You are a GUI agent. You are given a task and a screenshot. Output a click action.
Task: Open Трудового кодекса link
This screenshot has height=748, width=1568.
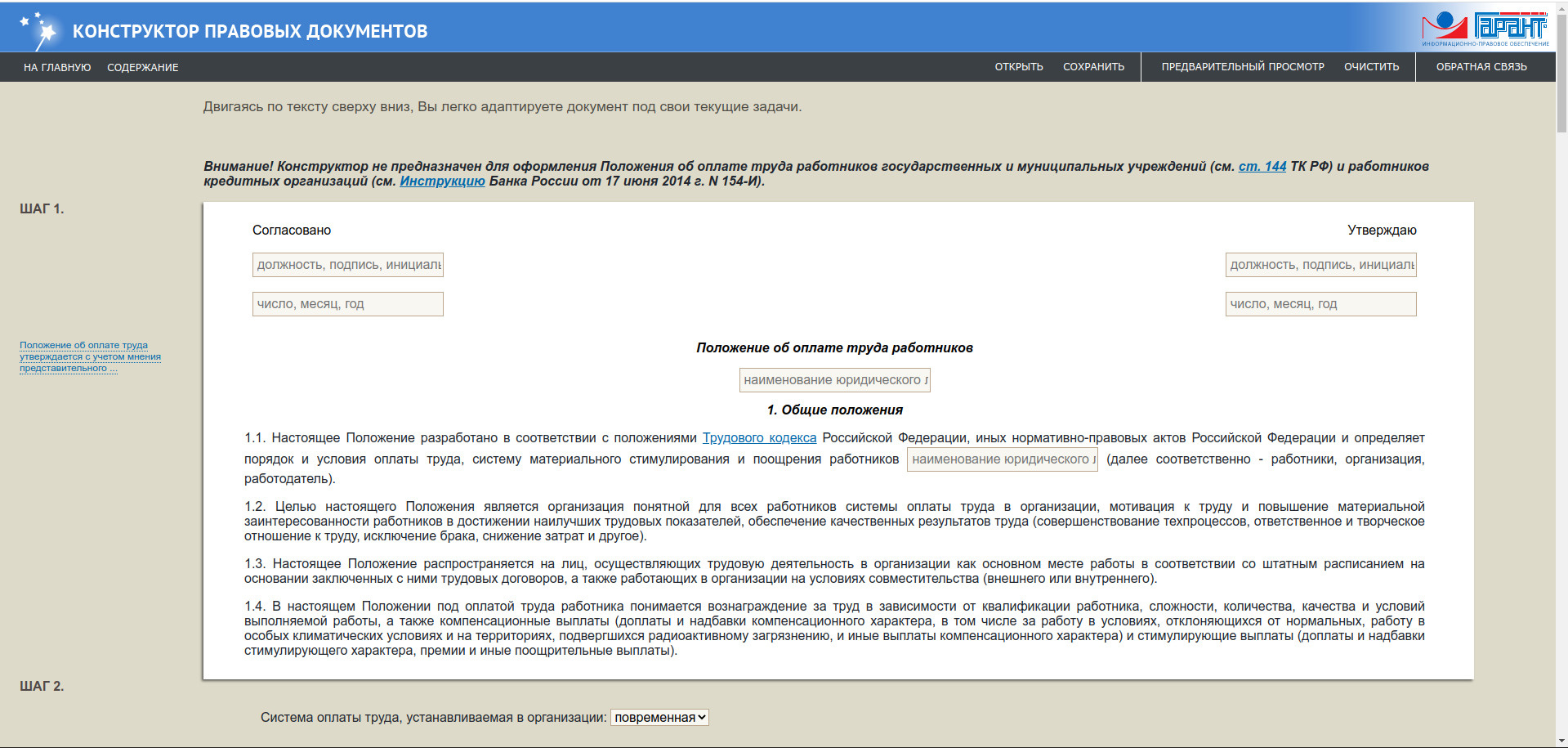(759, 437)
